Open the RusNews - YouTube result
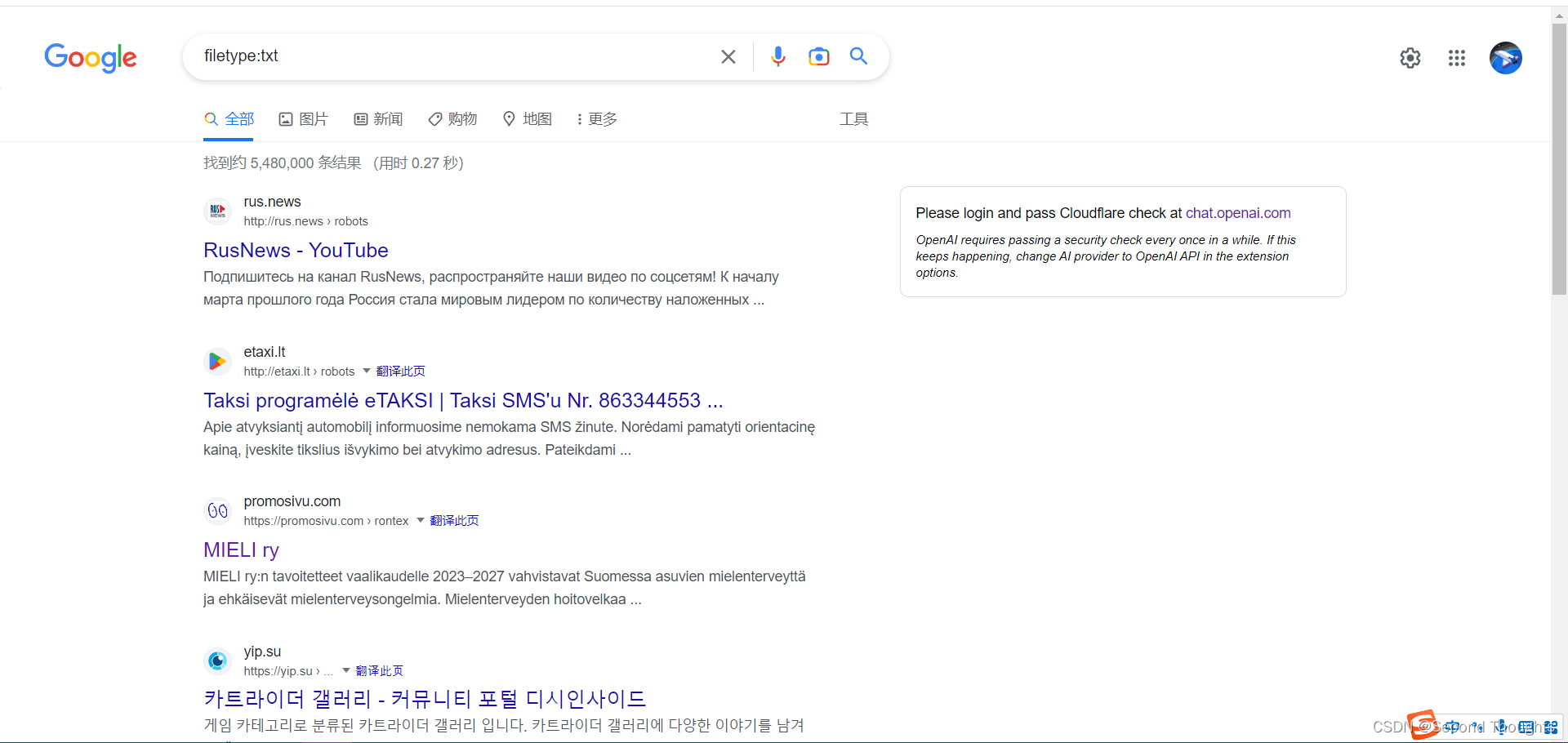1568x743 pixels. pos(296,250)
